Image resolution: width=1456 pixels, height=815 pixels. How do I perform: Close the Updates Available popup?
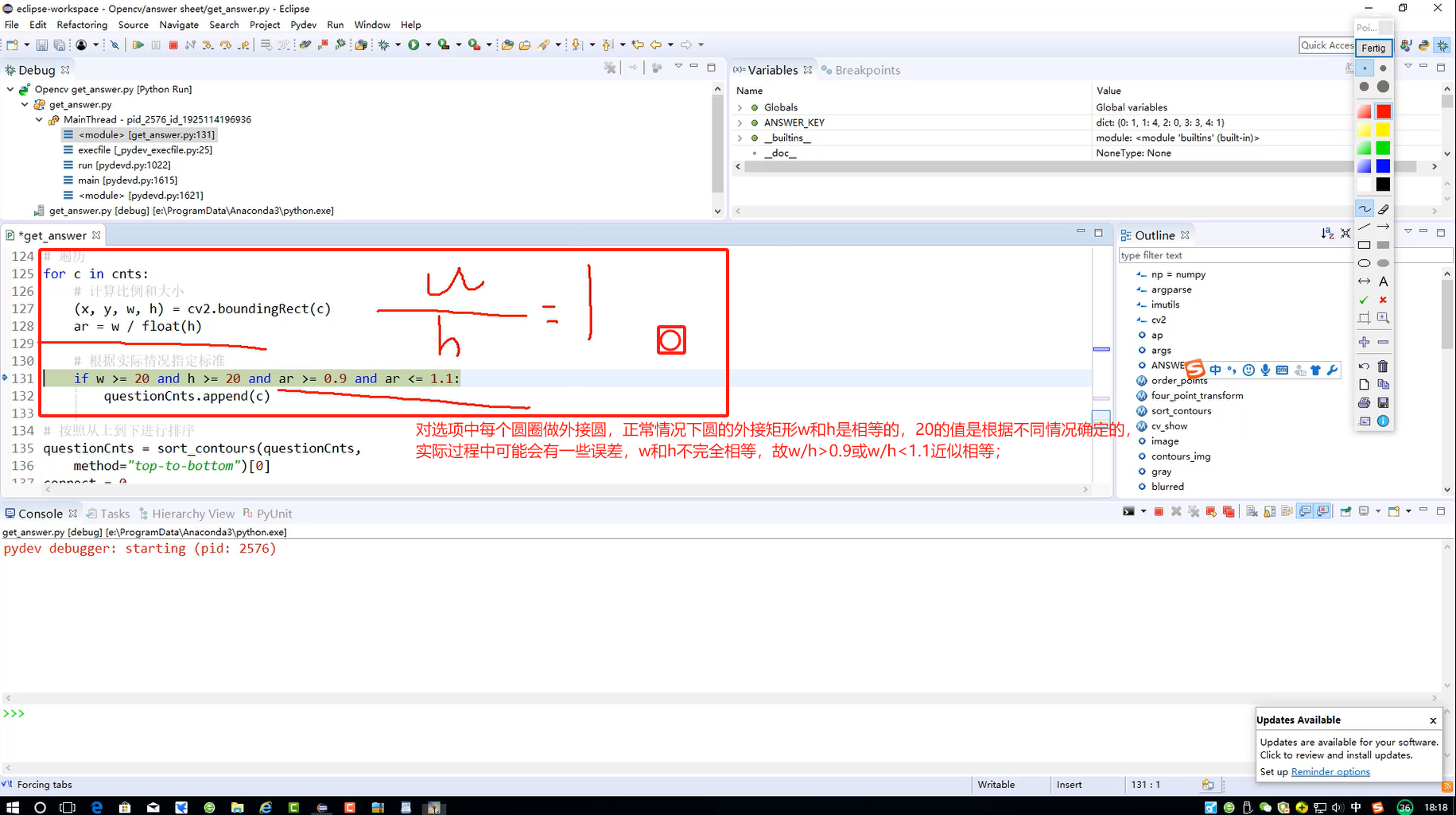pyautogui.click(x=1433, y=720)
